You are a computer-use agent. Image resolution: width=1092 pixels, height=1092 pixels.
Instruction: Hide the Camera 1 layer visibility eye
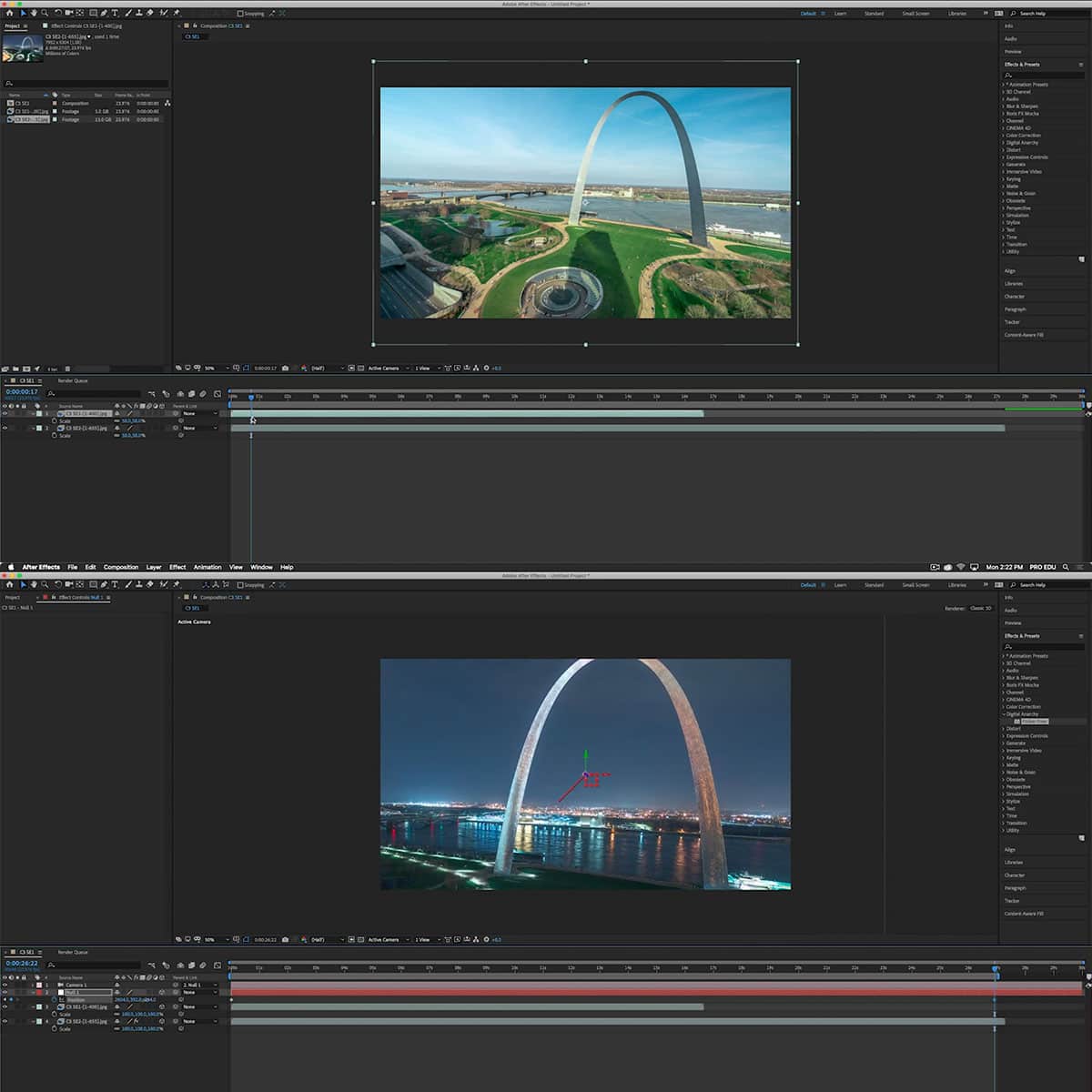pos(5,985)
